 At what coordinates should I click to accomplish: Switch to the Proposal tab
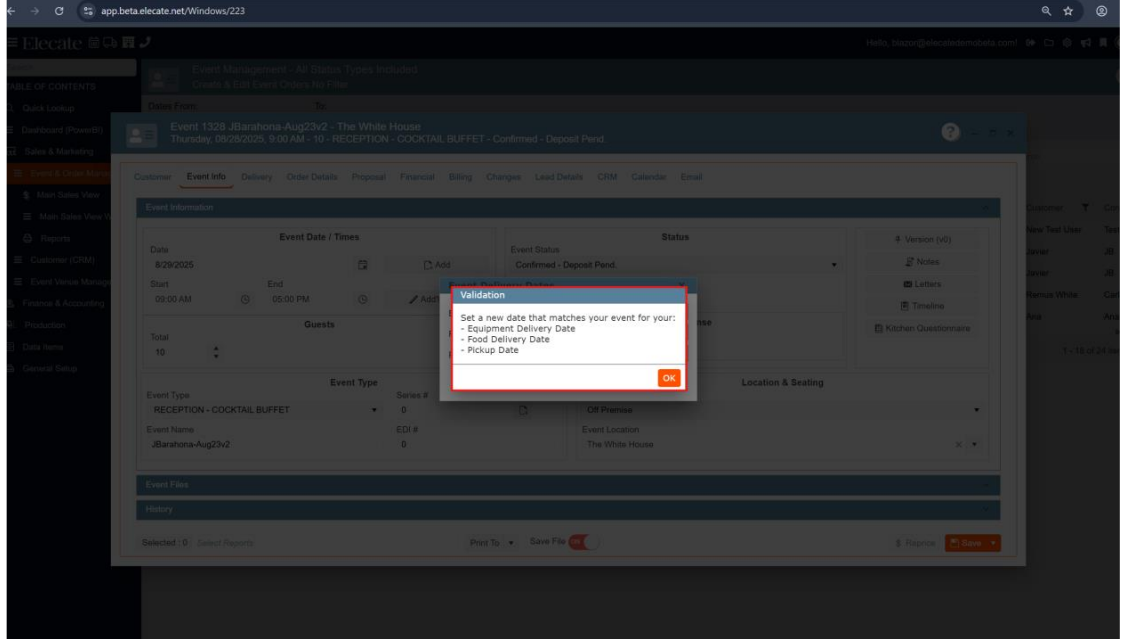pos(369,177)
